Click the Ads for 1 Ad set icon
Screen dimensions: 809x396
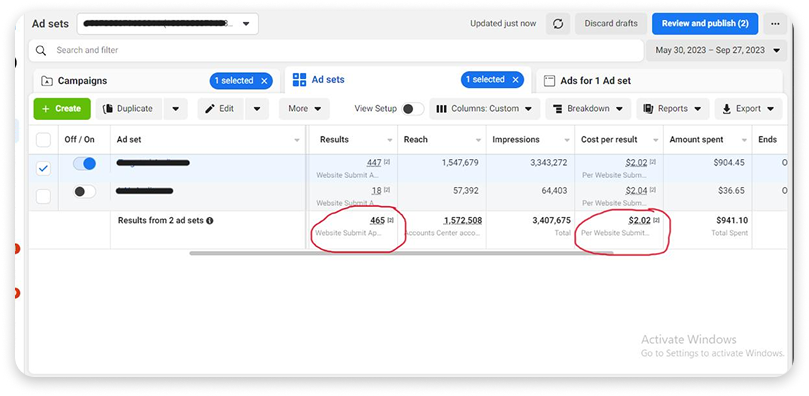pos(550,81)
